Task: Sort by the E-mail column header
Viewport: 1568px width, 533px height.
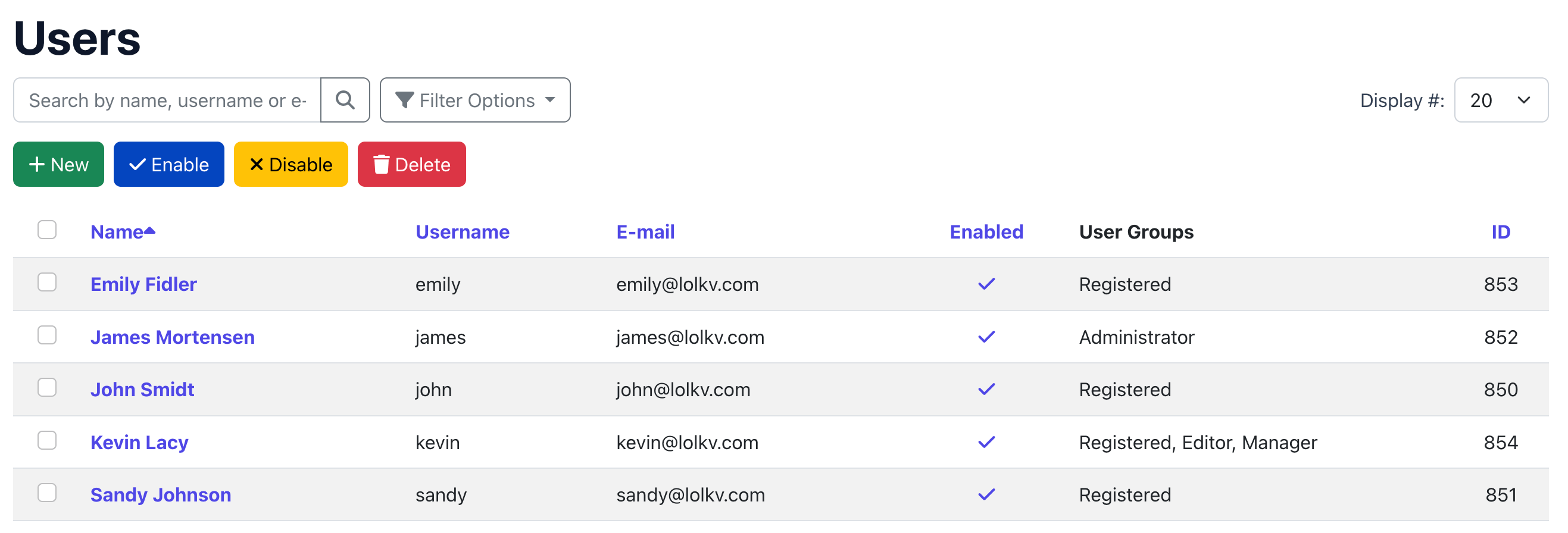Action: point(645,231)
